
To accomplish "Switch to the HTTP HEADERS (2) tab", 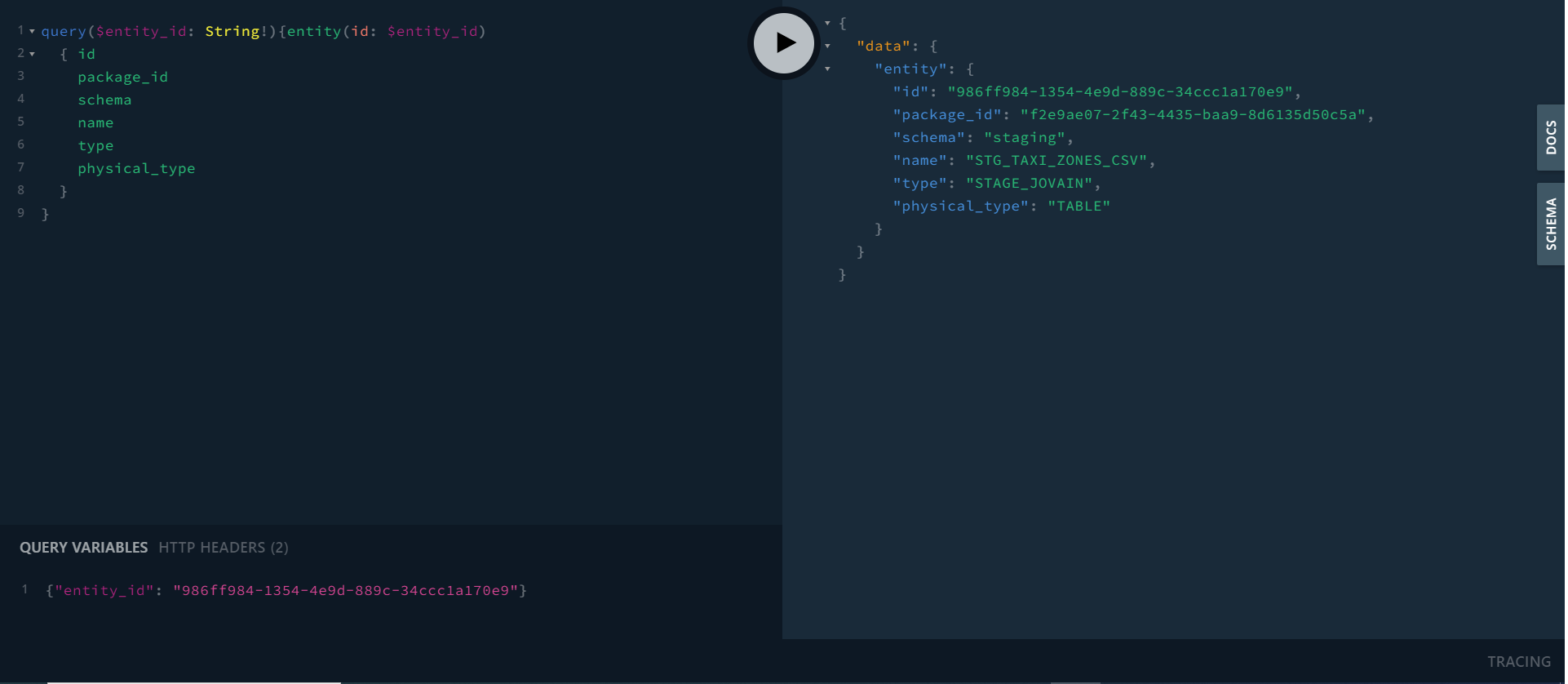I will point(223,548).
